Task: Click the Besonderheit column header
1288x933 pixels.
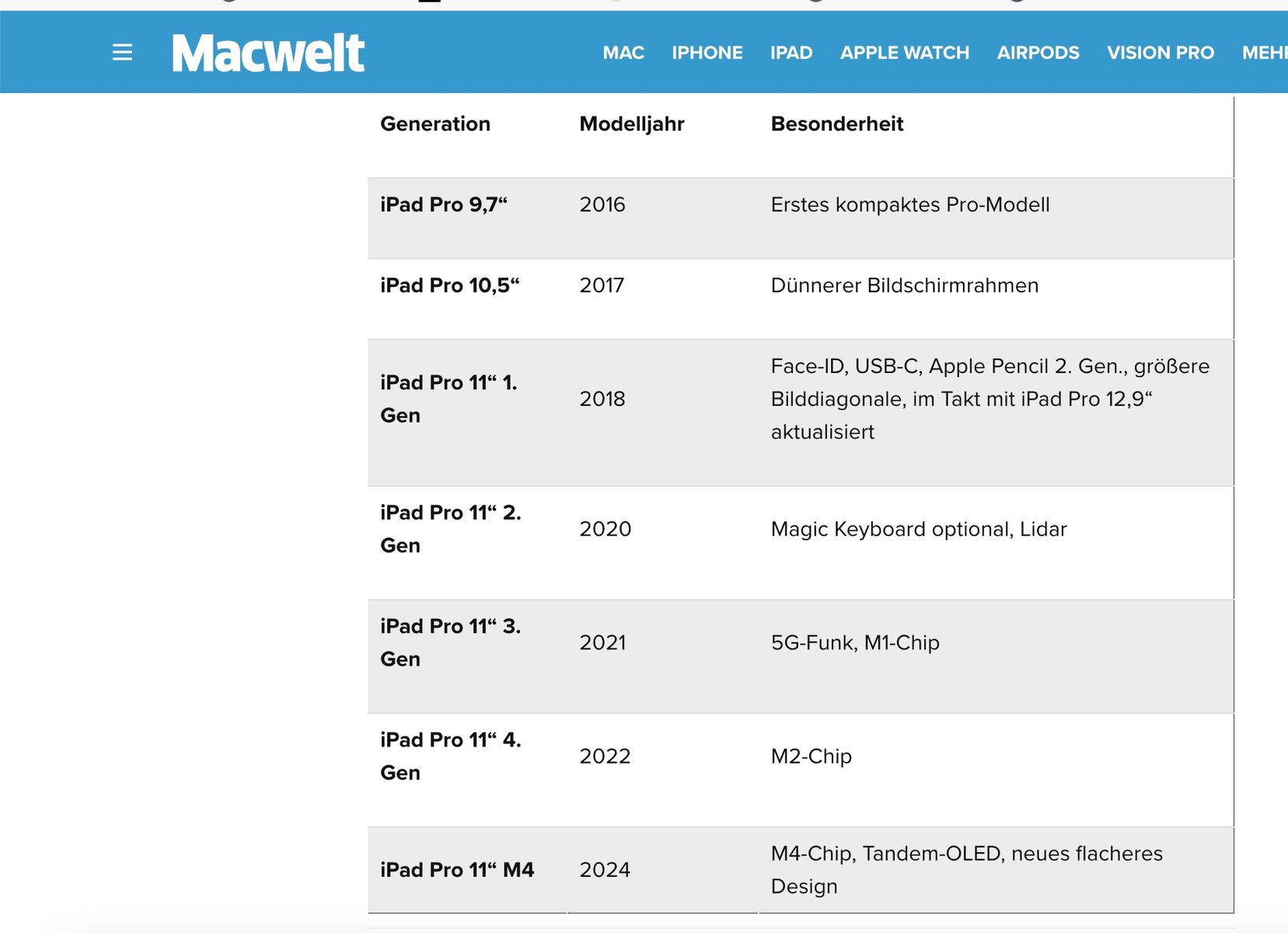Action: [837, 124]
